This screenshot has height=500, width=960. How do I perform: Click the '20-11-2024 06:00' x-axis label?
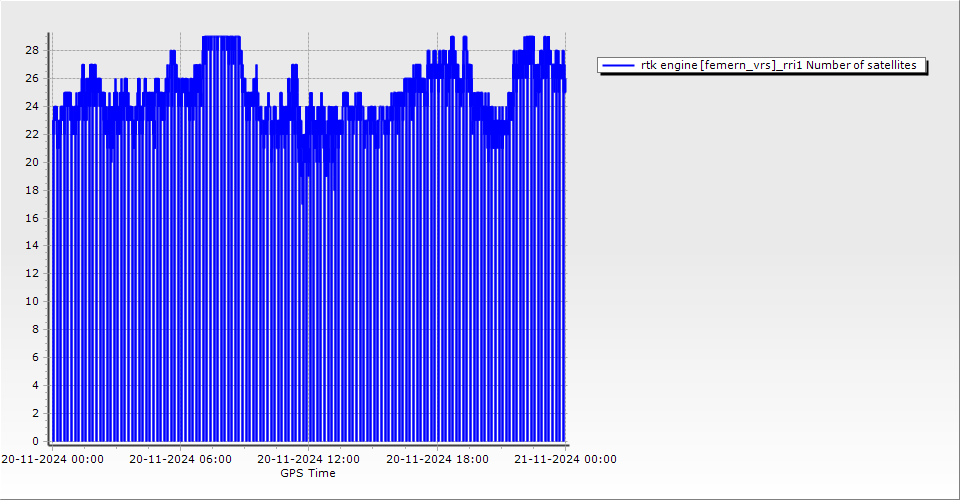pos(180,459)
